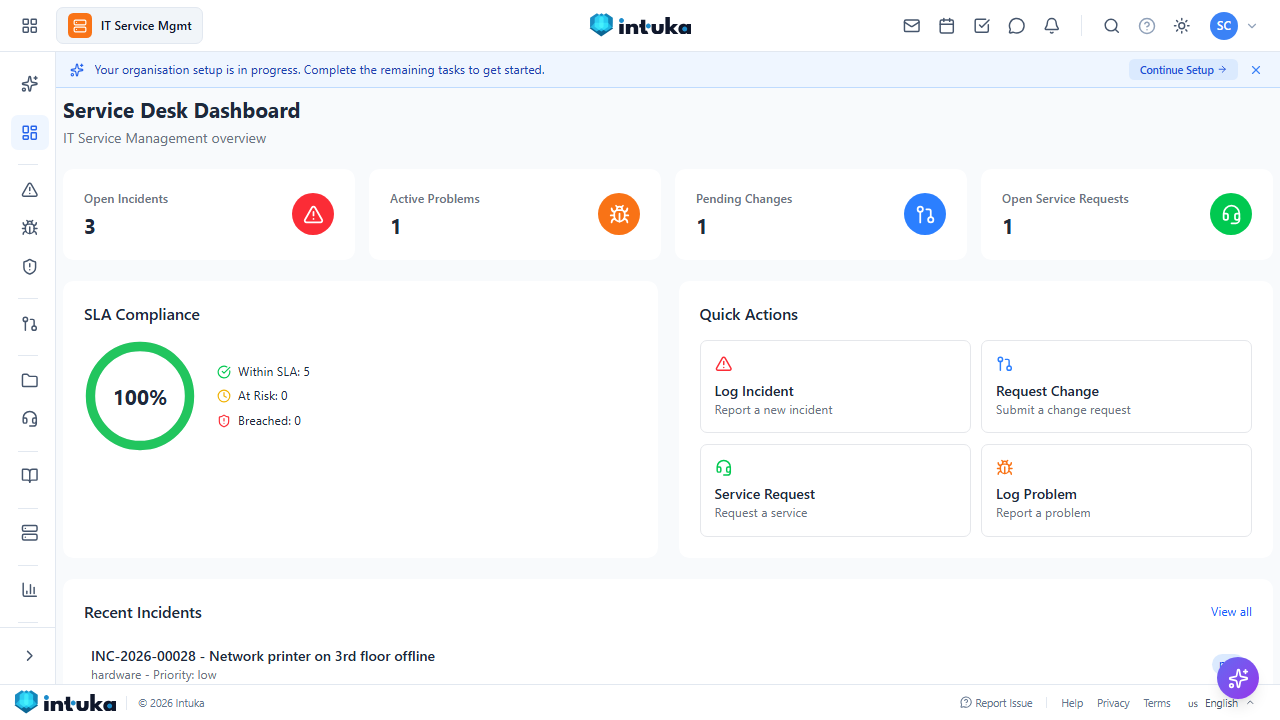The image size is (1280, 720).
Task: Open the chat bubble icon
Action: (x=1017, y=26)
